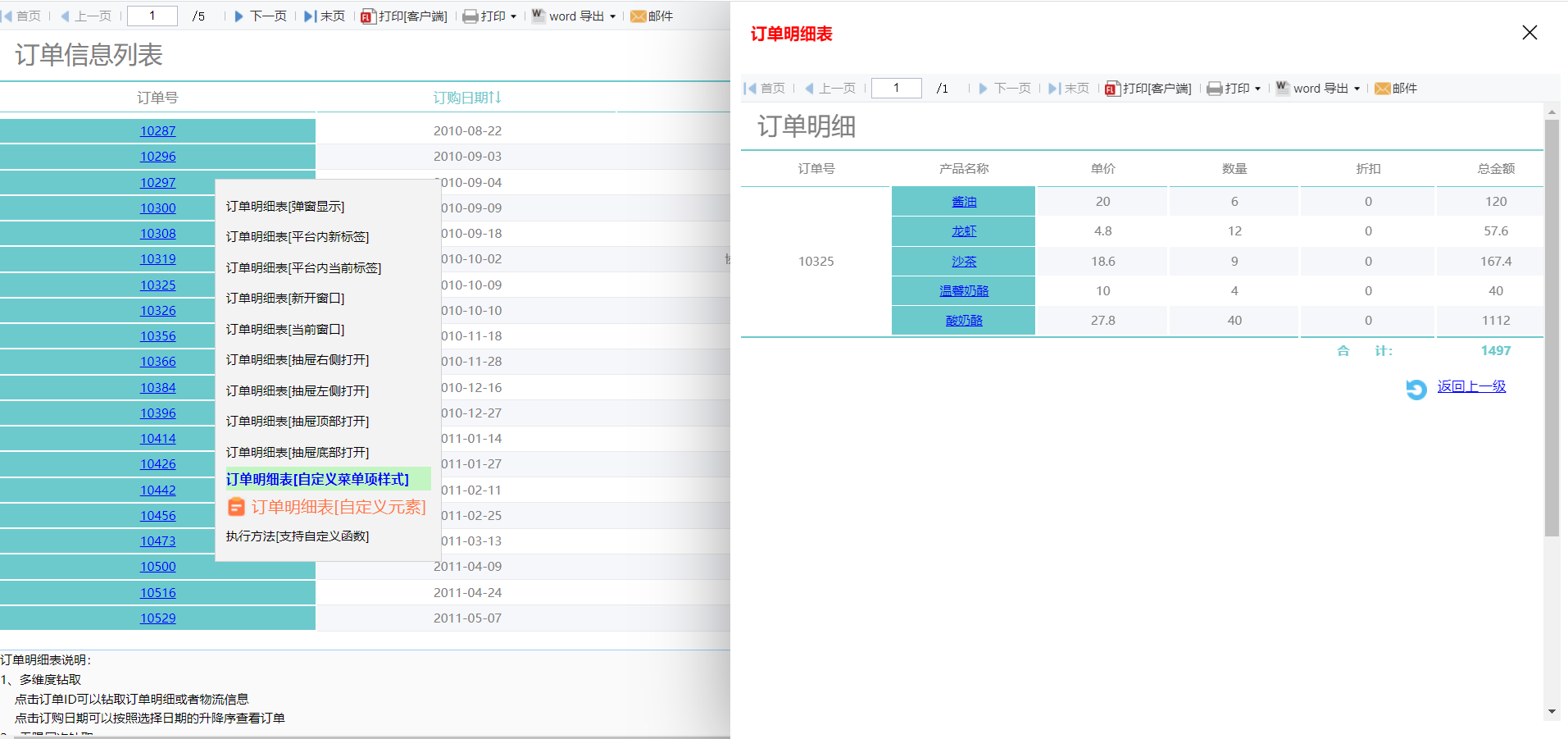The width and height of the screenshot is (1568, 739).
Task: Click the mail envelope icon in left toolbar
Action: tap(638, 16)
